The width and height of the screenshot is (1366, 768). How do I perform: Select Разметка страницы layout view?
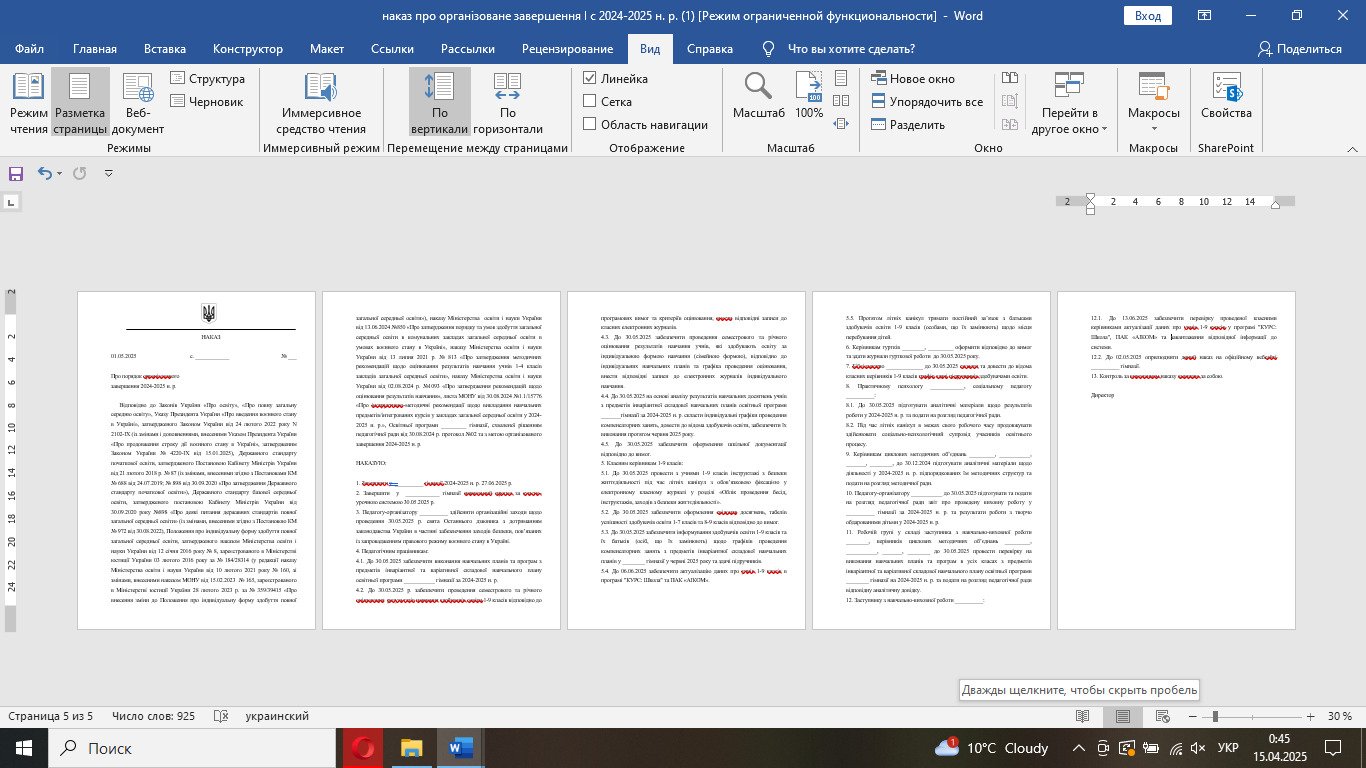tap(80, 103)
